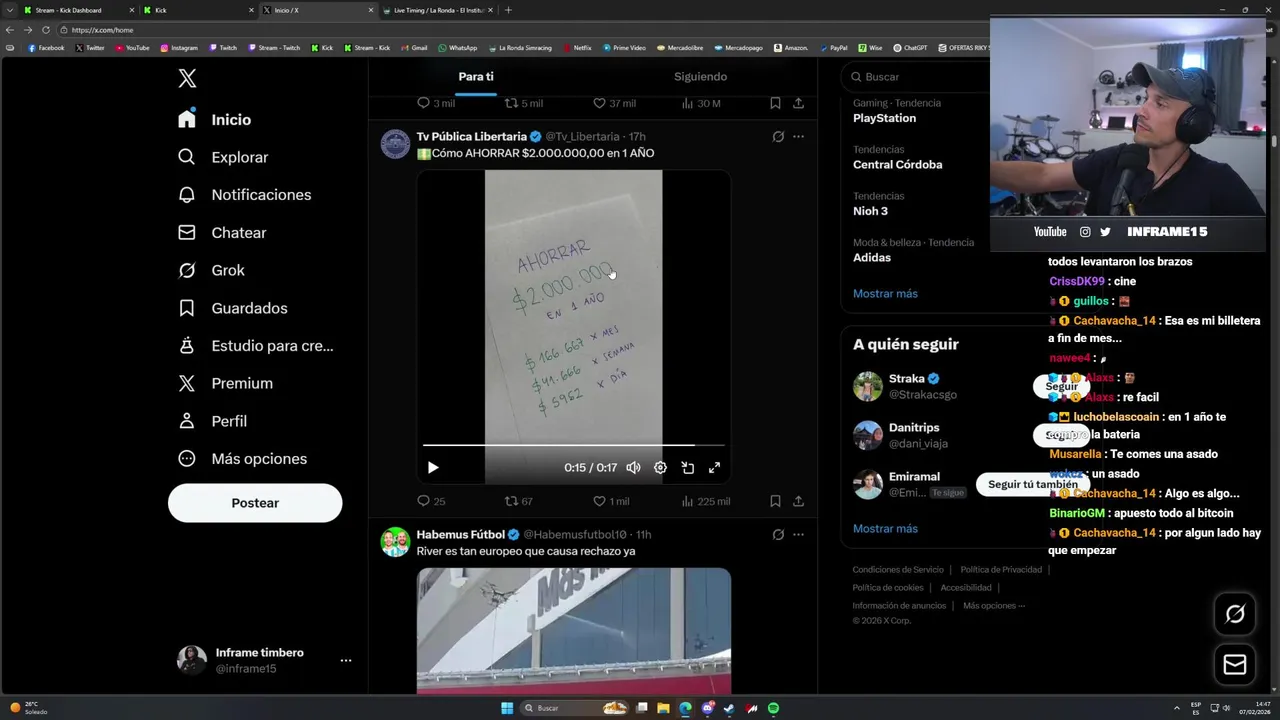1280x720 pixels.
Task: Open account menu for Inframe timbero
Action: coord(265,660)
